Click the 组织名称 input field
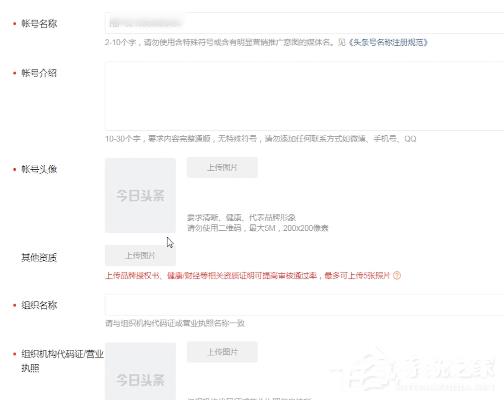The image size is (504, 400). (x=304, y=305)
